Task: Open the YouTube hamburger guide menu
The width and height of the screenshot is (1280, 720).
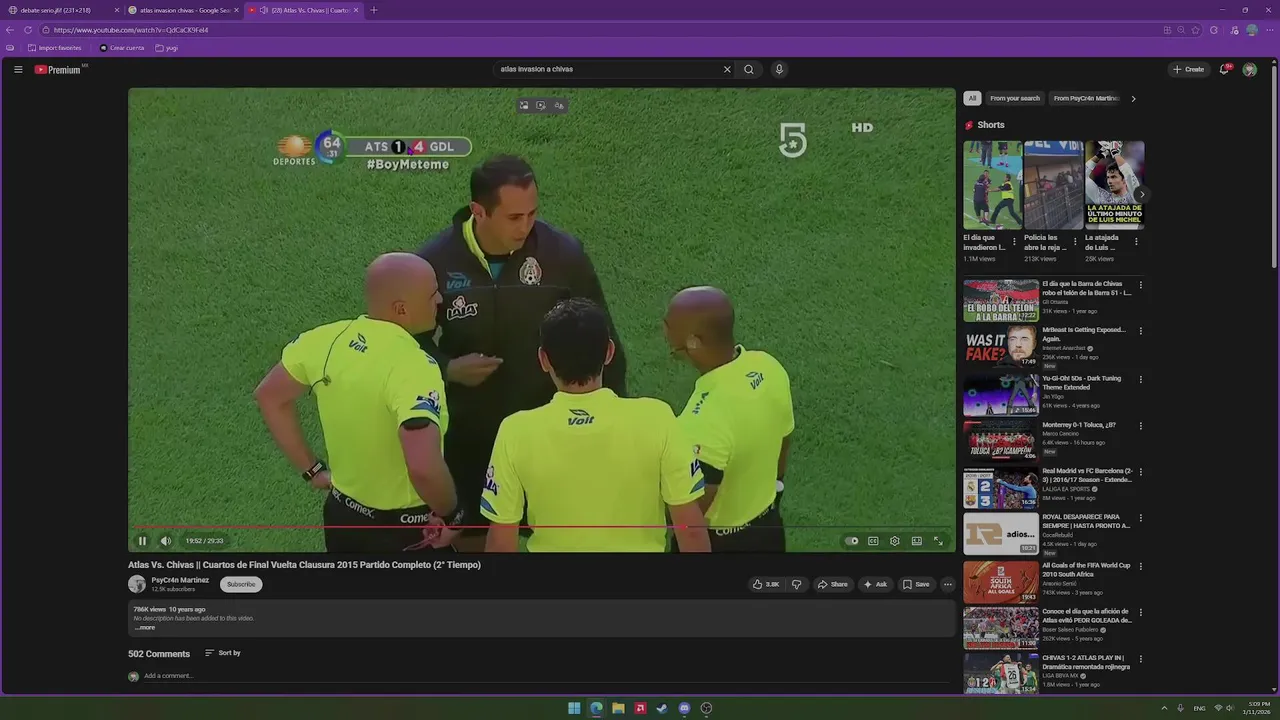Action: click(18, 69)
